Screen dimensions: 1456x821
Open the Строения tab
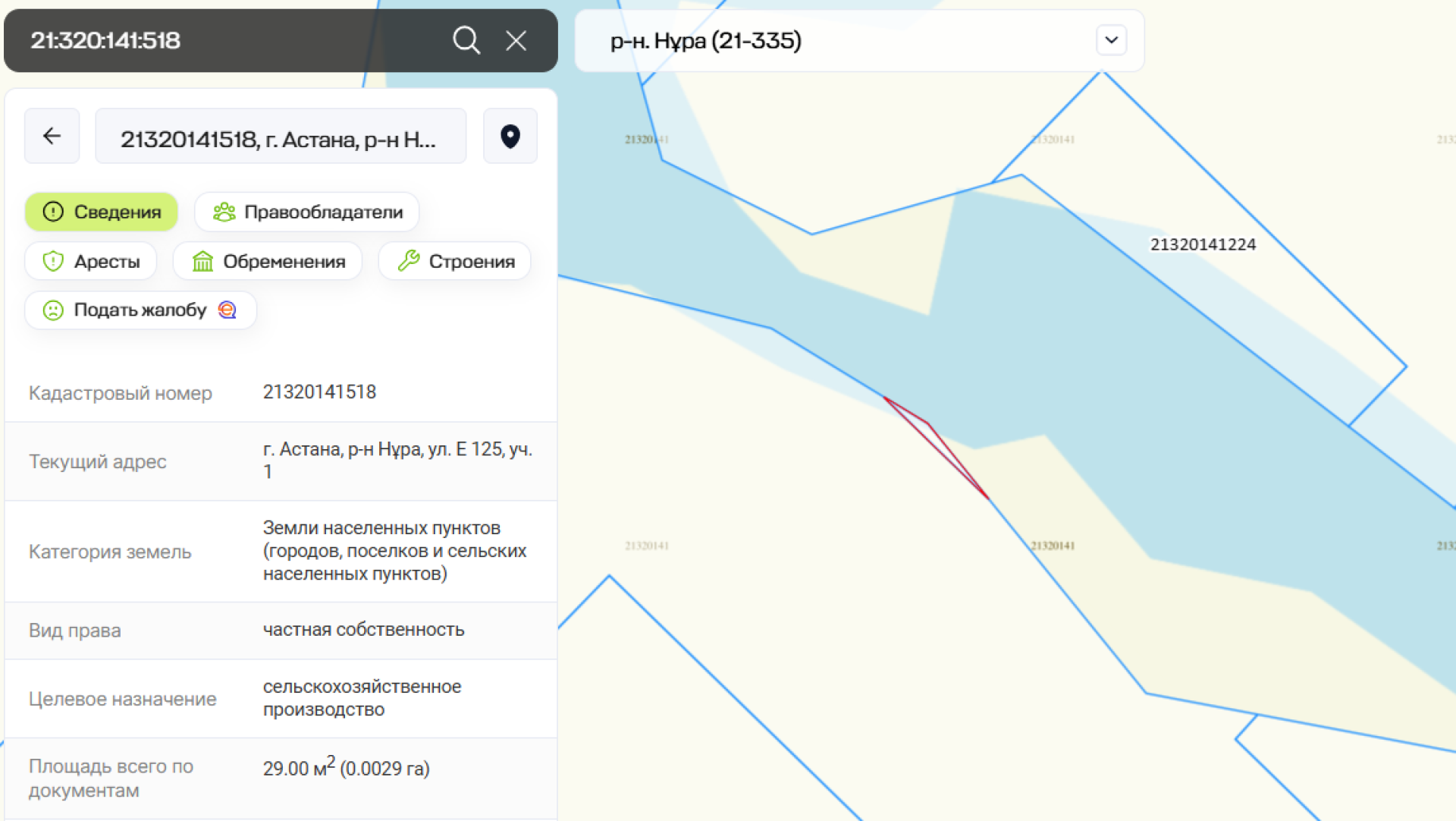click(455, 261)
